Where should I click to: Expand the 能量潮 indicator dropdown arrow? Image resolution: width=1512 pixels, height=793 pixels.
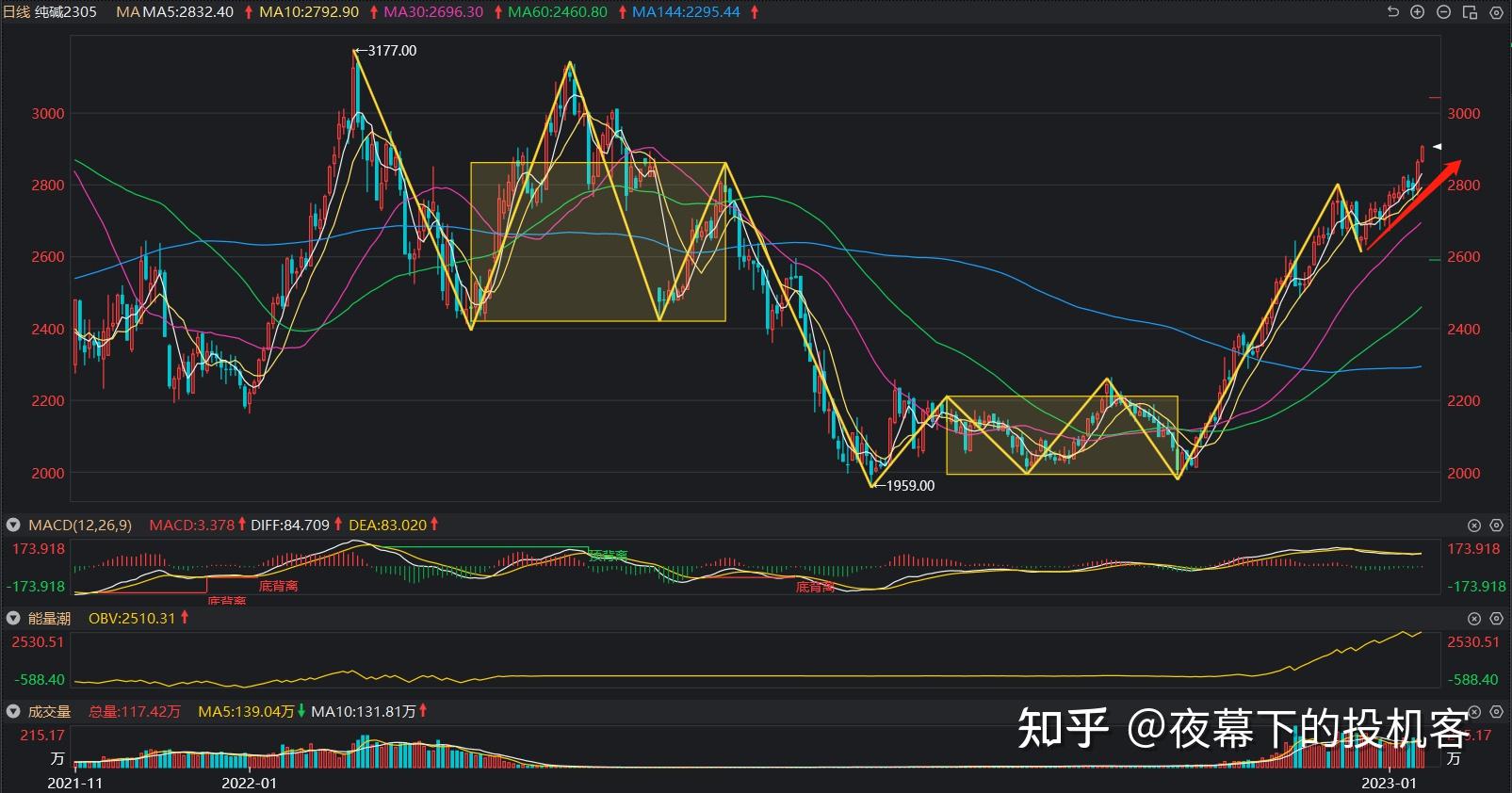tap(13, 619)
